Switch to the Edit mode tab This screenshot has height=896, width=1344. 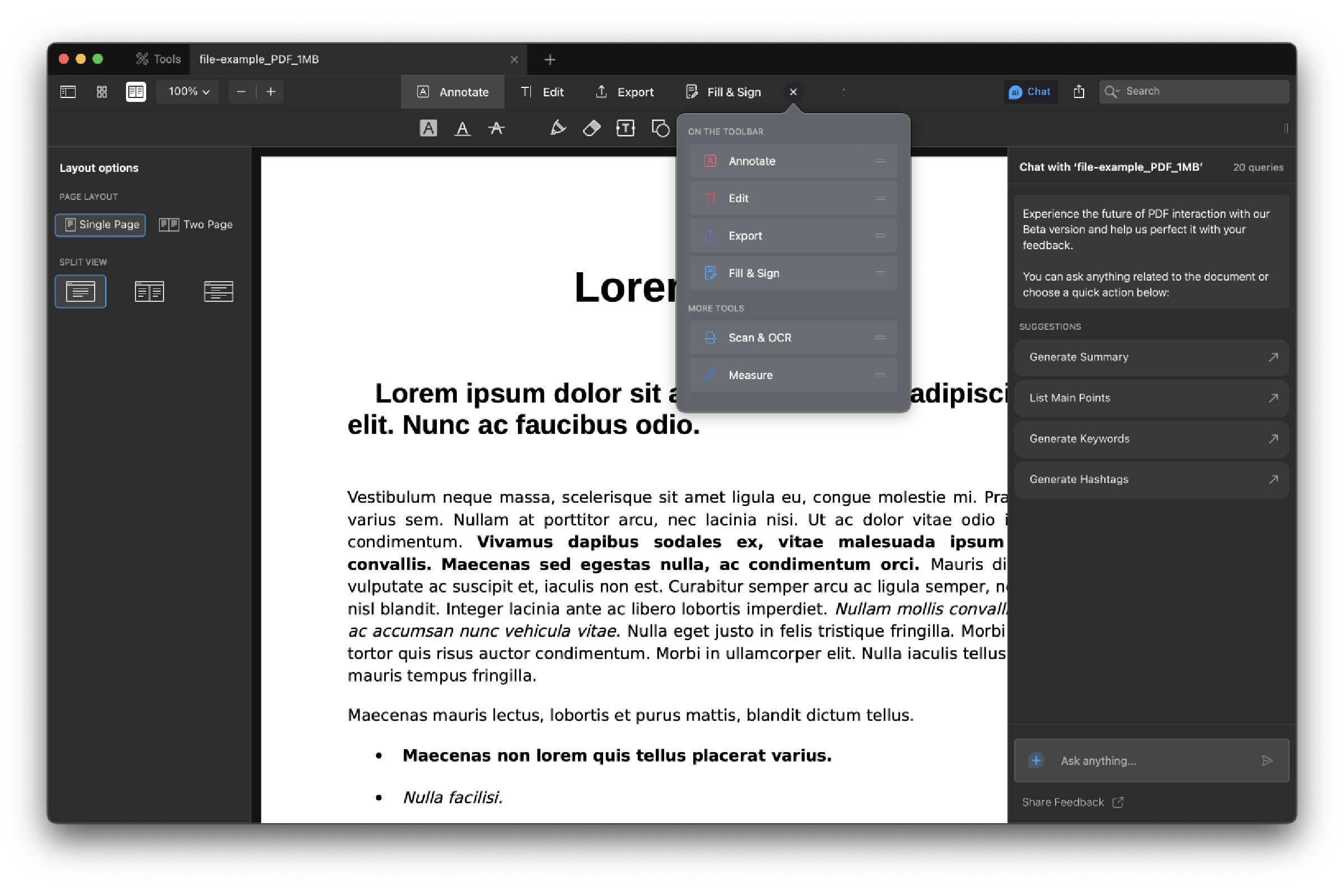pyautogui.click(x=543, y=91)
